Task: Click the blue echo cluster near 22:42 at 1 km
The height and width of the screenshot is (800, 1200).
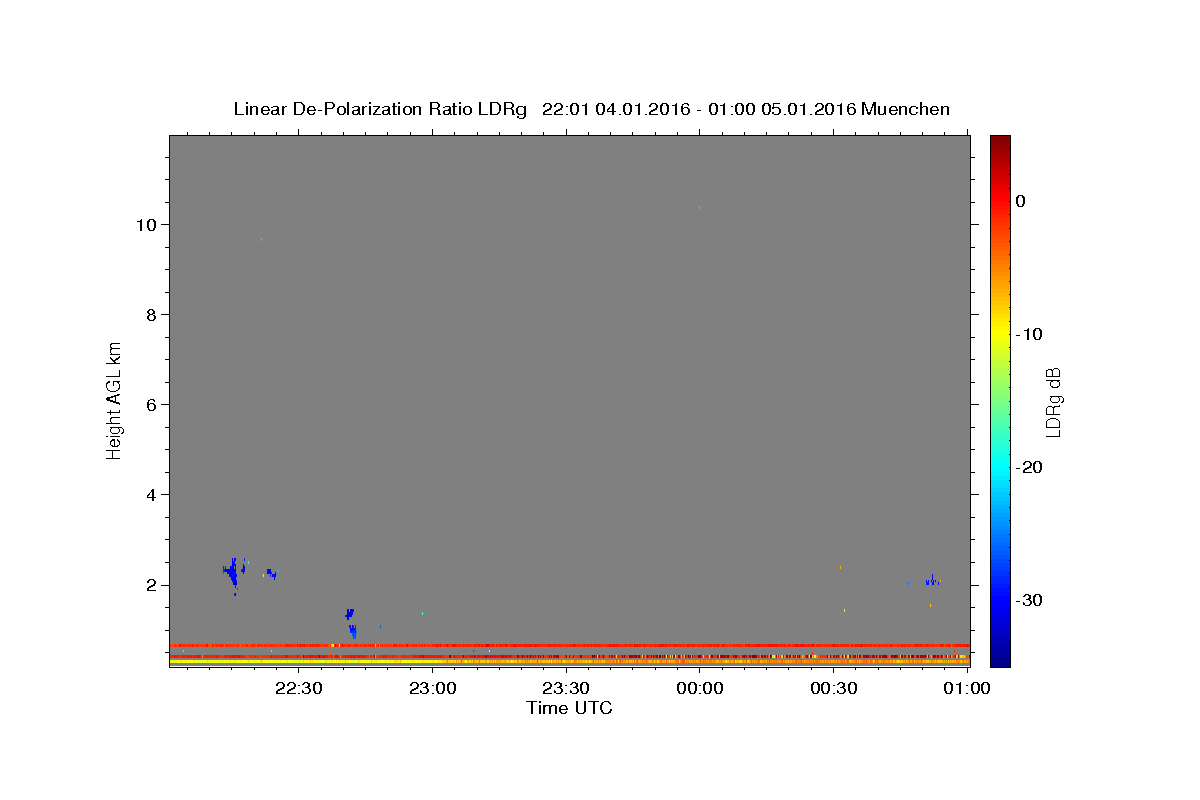Action: [x=351, y=622]
